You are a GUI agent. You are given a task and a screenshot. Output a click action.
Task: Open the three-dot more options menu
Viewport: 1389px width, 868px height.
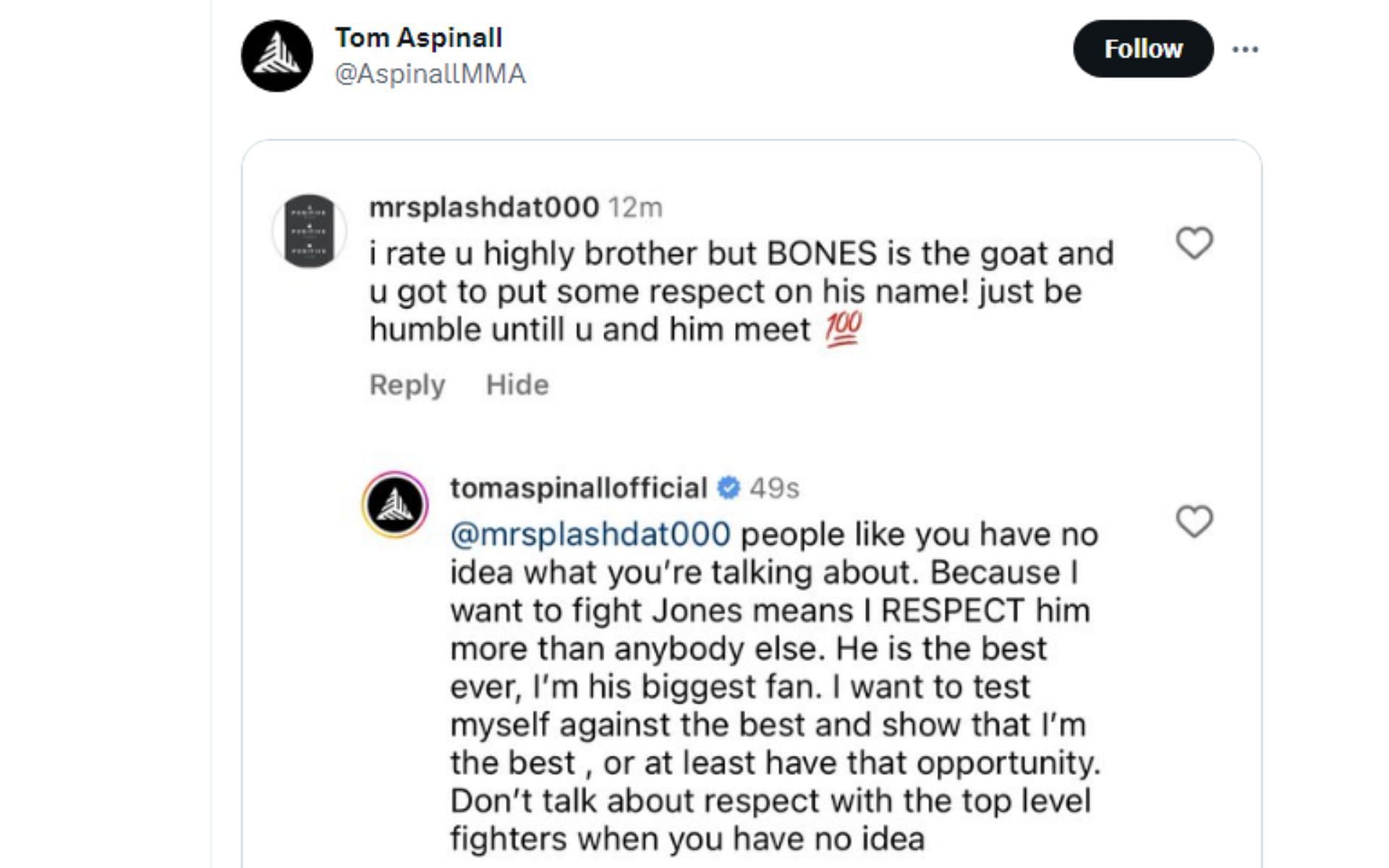1245,49
